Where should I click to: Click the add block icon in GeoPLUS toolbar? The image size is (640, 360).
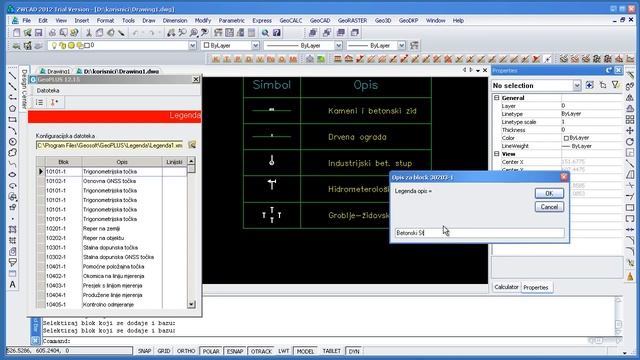54,102
